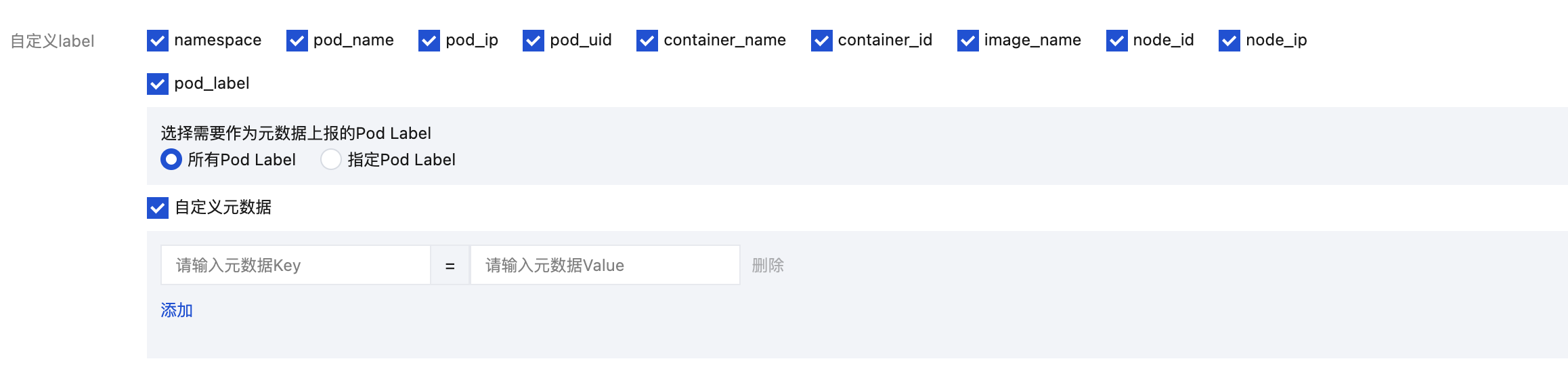The width and height of the screenshot is (1568, 378).
Task: Toggle the pod_uid checkbox
Action: tap(533, 41)
